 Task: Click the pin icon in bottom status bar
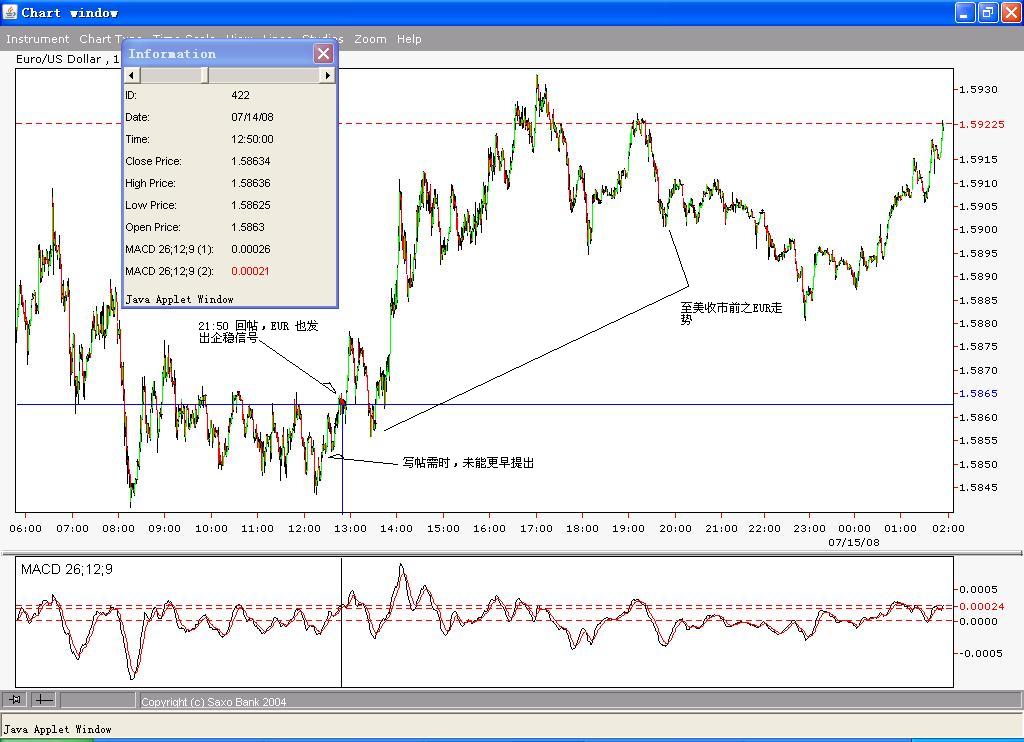coord(15,700)
